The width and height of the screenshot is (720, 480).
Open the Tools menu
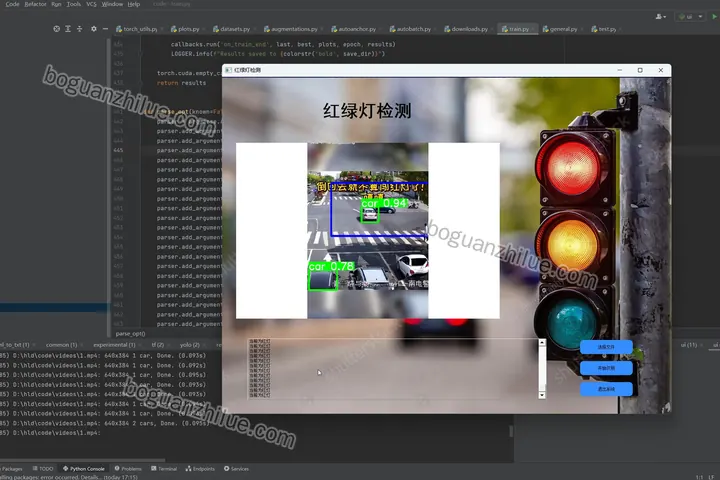point(73,4)
